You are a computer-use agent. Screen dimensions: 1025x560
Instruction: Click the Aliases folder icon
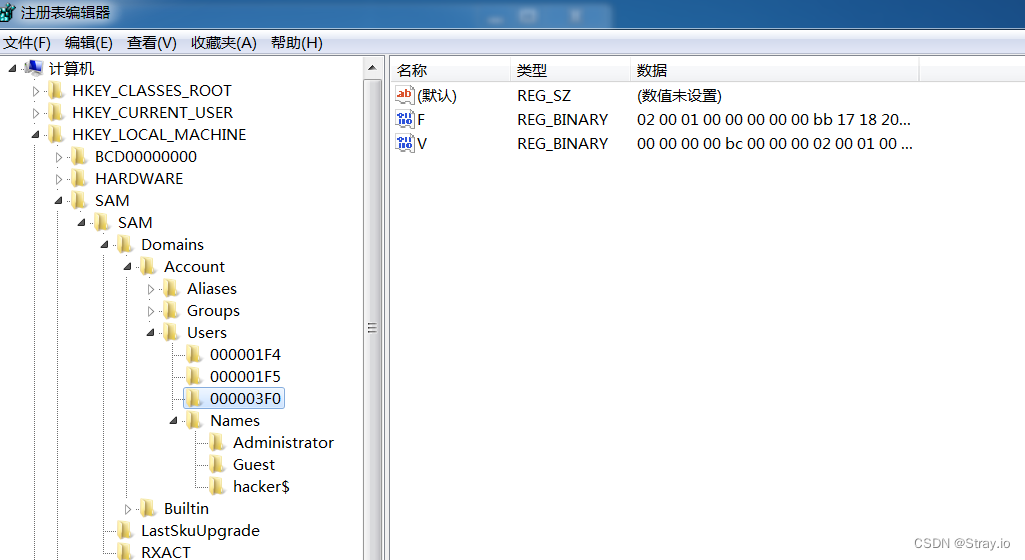tap(172, 289)
